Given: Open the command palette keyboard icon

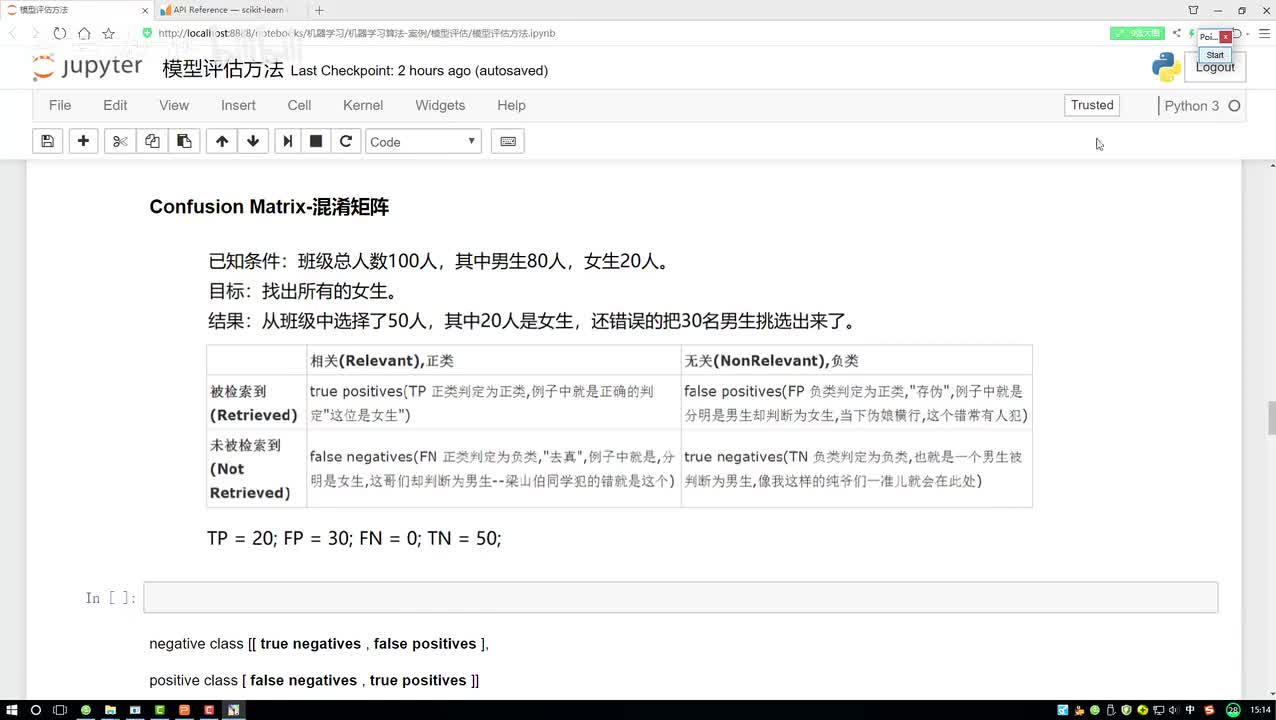Looking at the screenshot, I should (508, 141).
